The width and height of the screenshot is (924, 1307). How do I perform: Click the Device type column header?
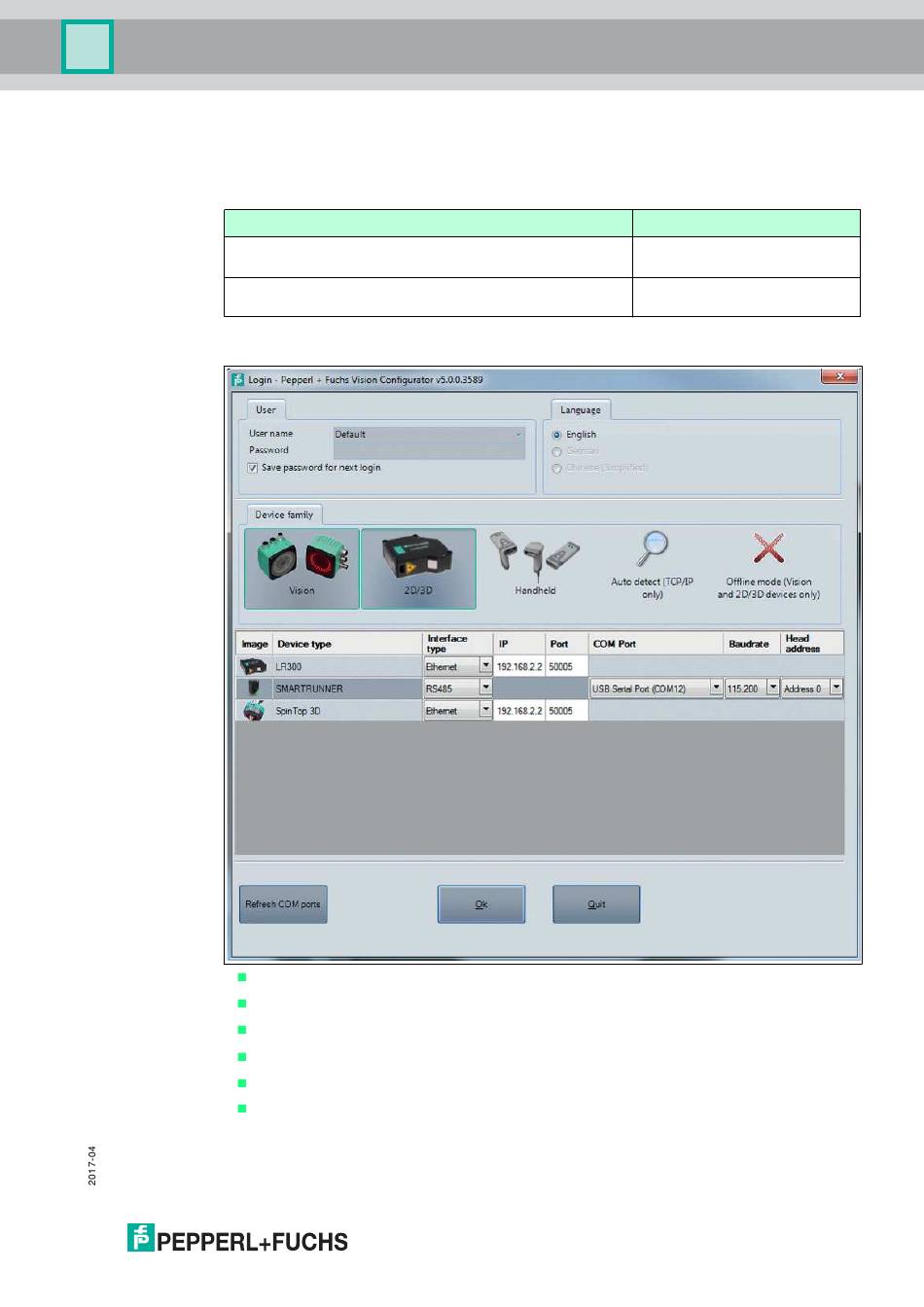pos(348,644)
